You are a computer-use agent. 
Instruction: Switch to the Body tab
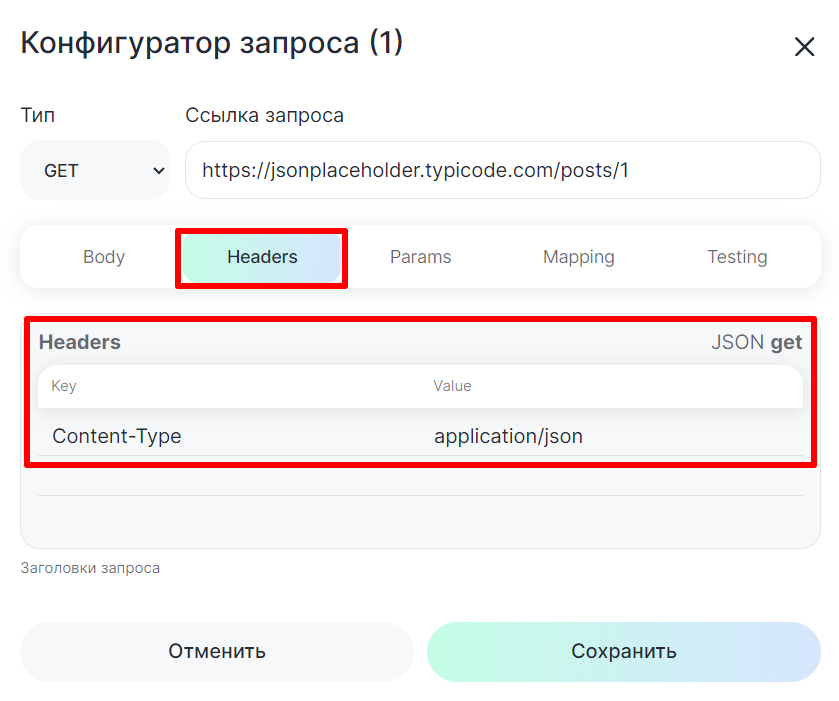(x=104, y=257)
